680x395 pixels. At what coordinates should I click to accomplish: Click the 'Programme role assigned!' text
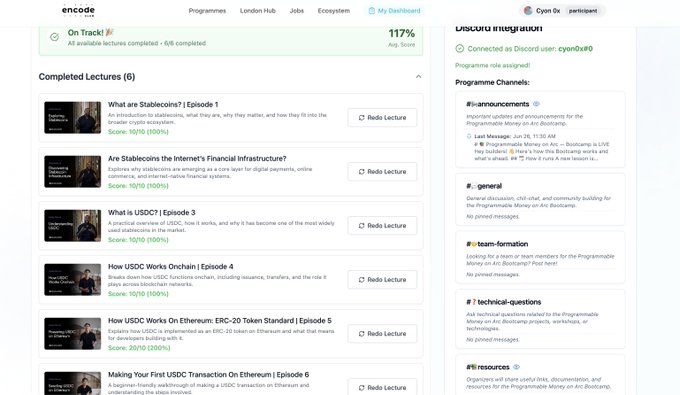tap(493, 65)
